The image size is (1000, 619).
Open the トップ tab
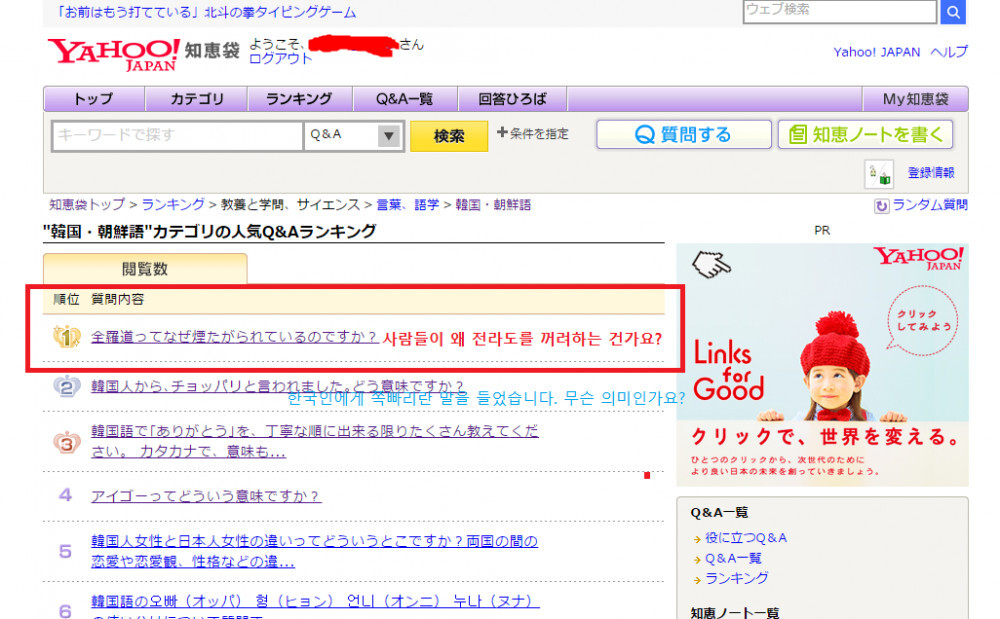[94, 99]
